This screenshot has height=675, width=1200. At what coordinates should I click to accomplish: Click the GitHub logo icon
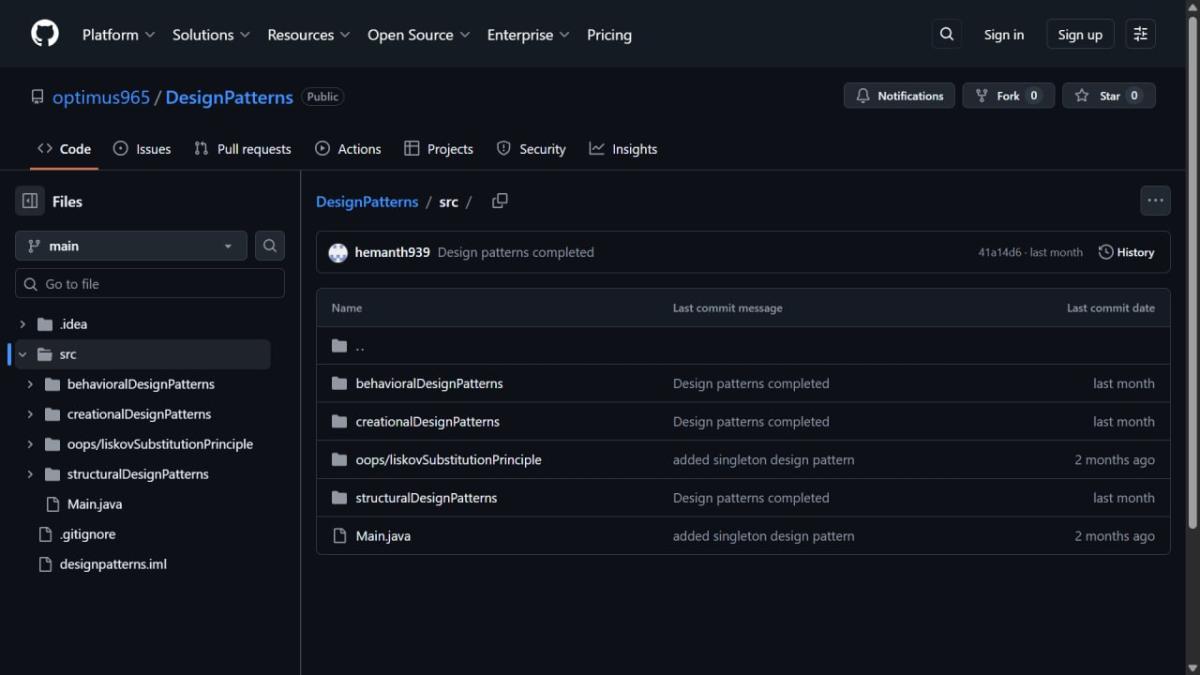pyautogui.click(x=45, y=34)
